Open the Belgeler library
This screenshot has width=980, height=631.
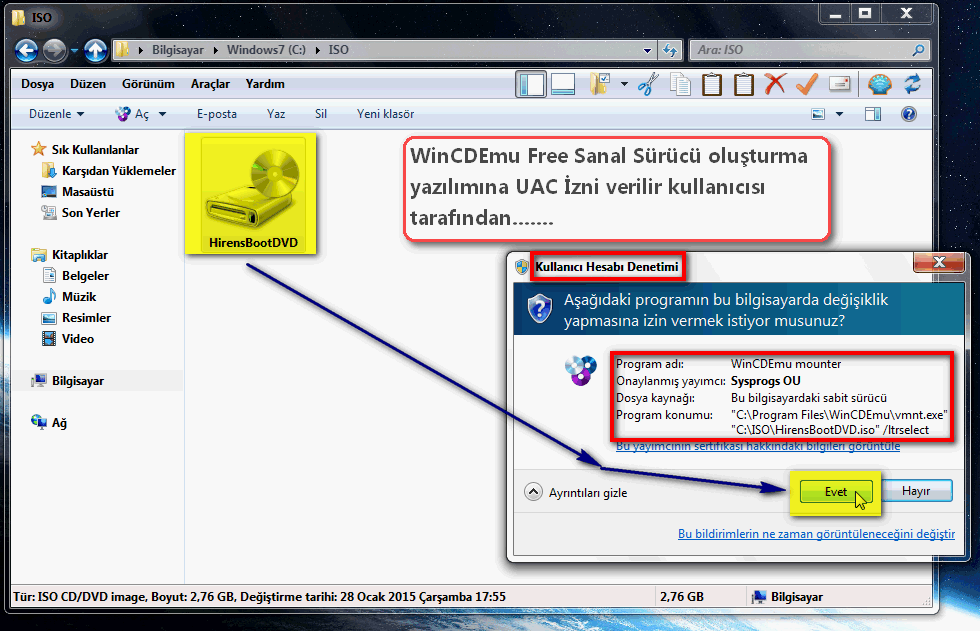(x=85, y=276)
